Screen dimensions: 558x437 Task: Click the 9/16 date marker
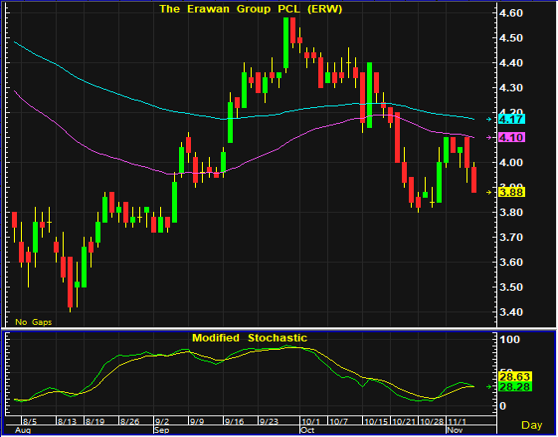pos(234,422)
